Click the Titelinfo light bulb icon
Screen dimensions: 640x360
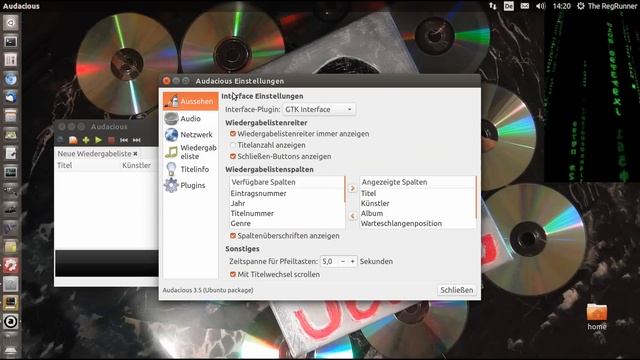(x=171, y=169)
